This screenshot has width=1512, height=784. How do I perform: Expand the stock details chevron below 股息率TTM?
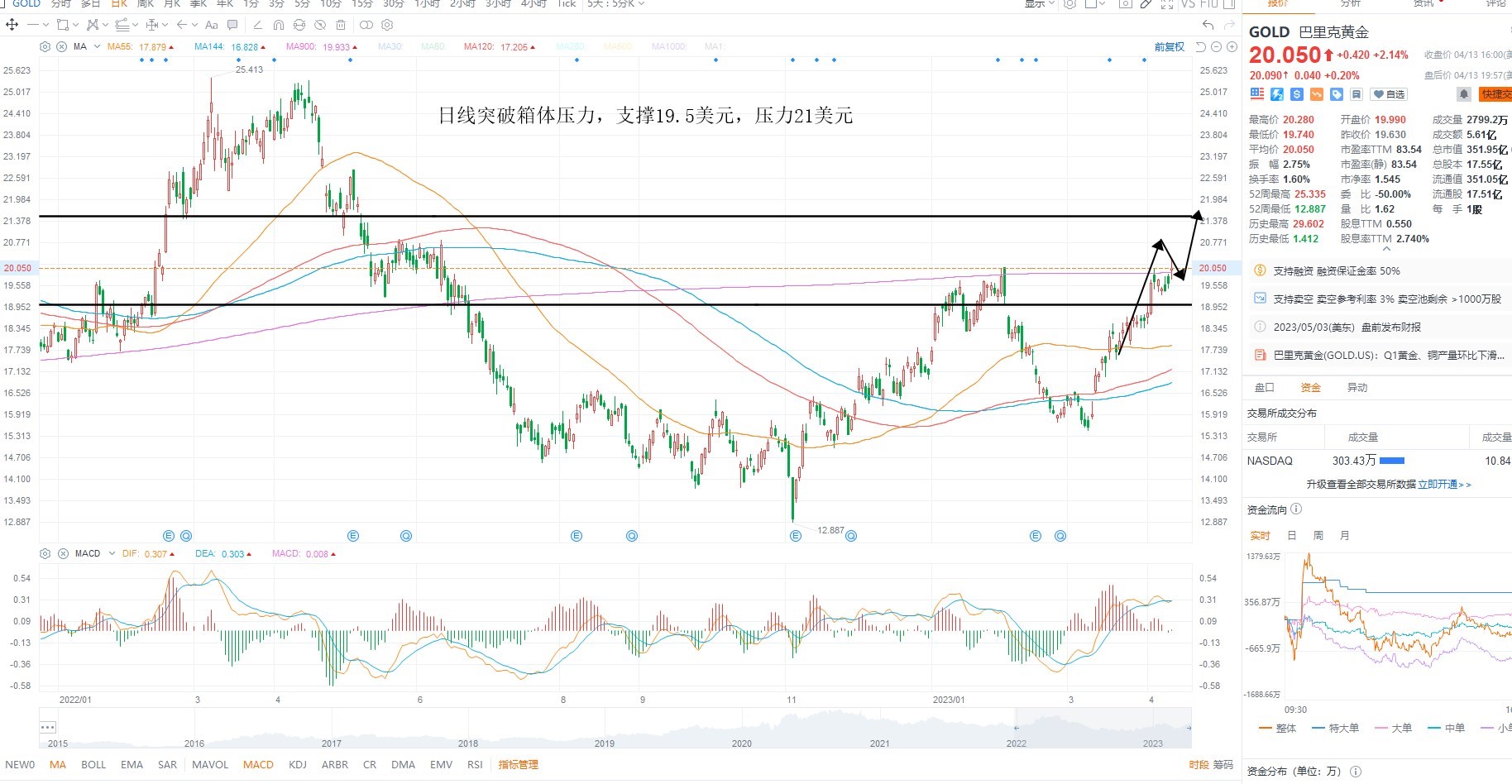pyautogui.click(x=1387, y=248)
